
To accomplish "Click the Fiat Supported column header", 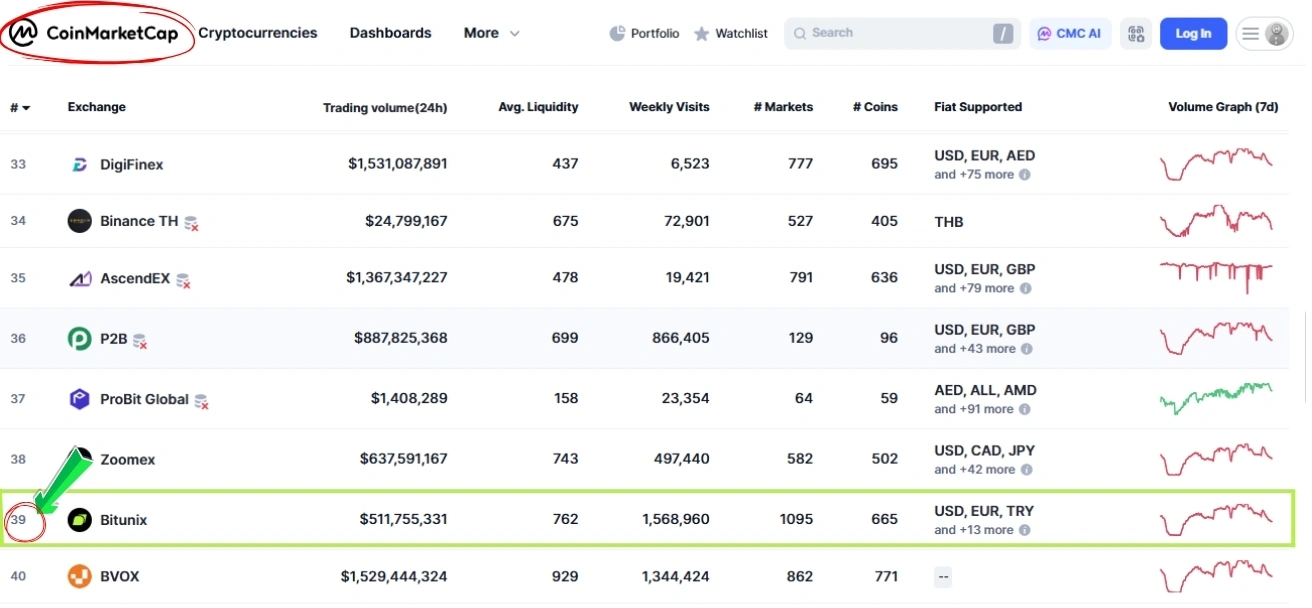I will (978, 107).
